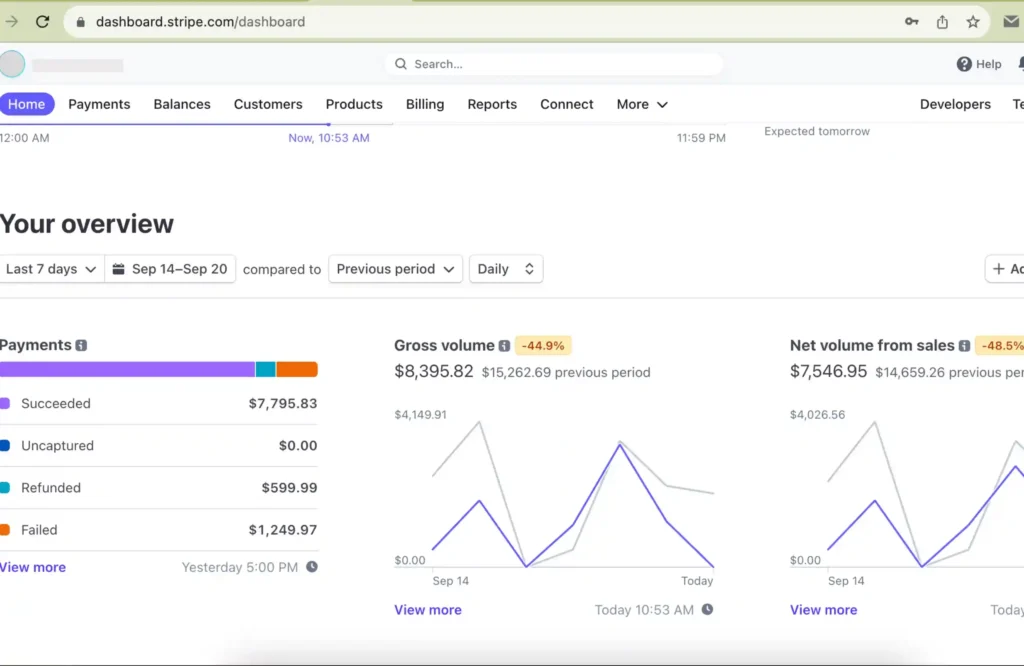1024x666 pixels.
Task: Open the password key icon in address bar
Action: pyautogui.click(x=912, y=22)
